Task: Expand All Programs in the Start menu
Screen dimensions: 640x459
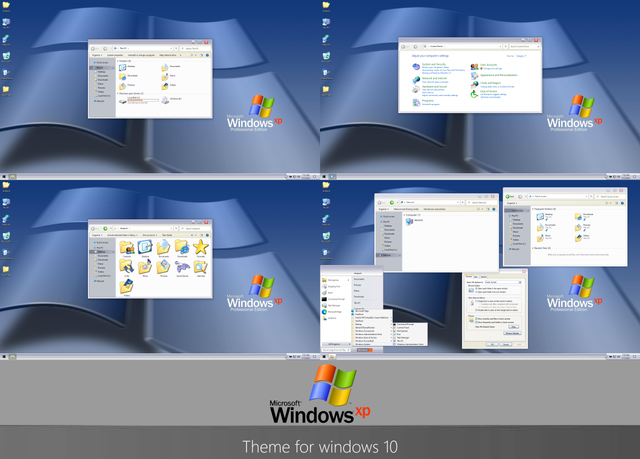Action: tap(336, 344)
